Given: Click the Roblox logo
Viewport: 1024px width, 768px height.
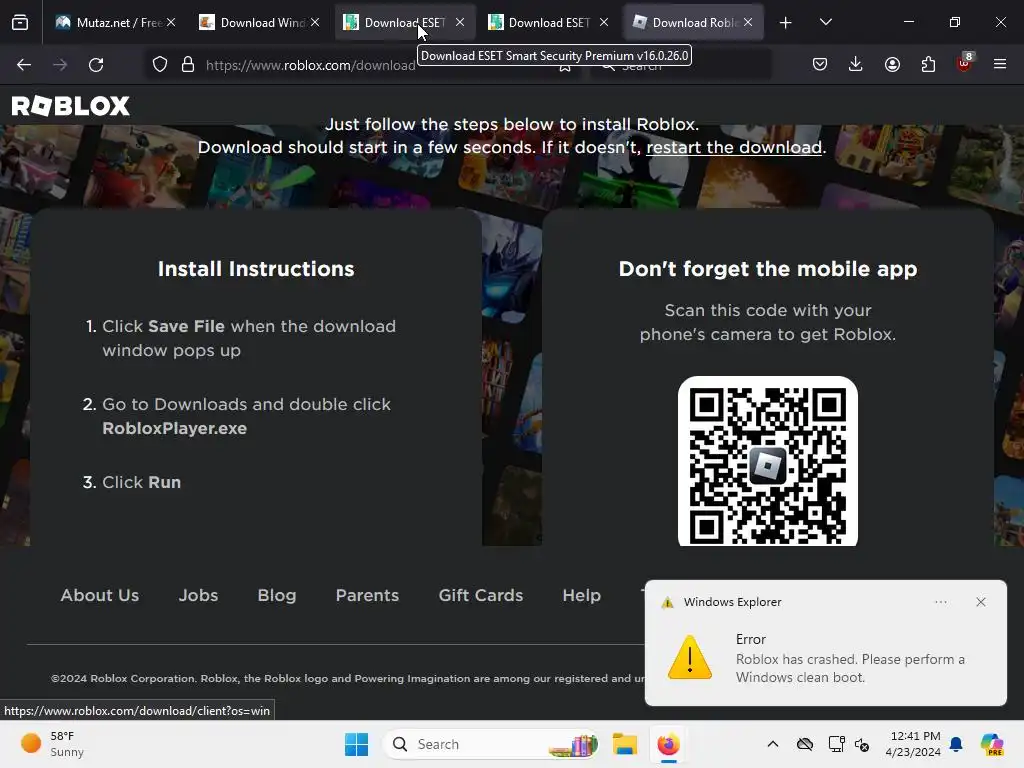Looking at the screenshot, I should click(71, 106).
